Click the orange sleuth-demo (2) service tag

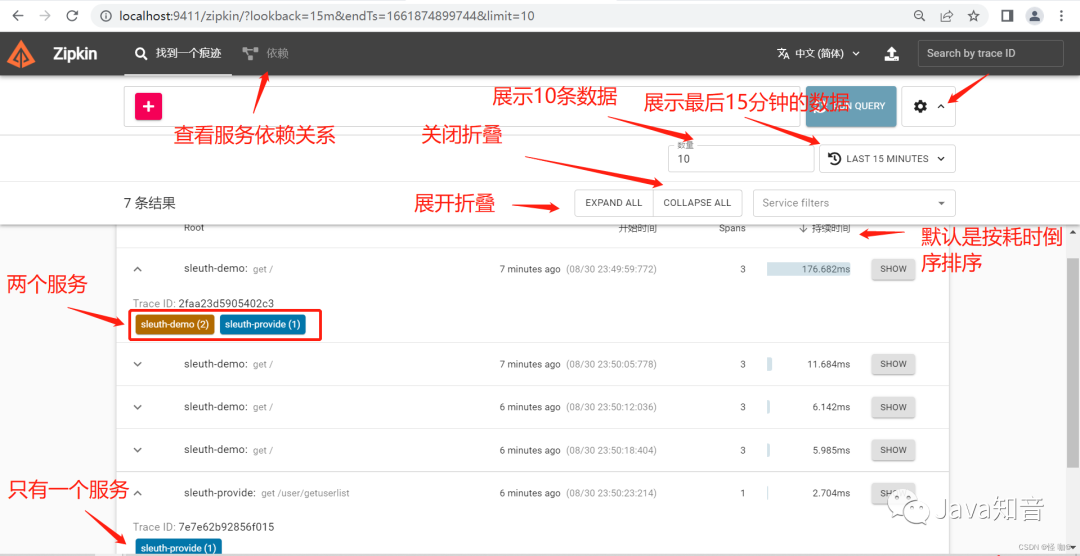pos(175,325)
